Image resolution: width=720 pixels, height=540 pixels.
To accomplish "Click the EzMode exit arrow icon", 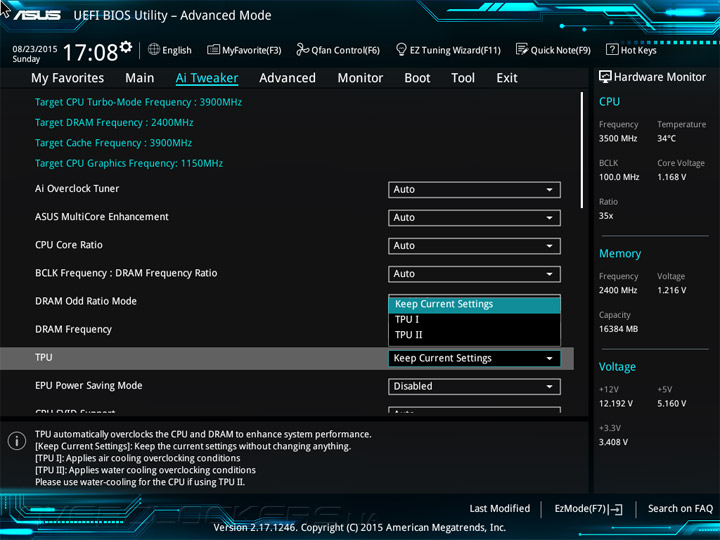I will (616, 509).
